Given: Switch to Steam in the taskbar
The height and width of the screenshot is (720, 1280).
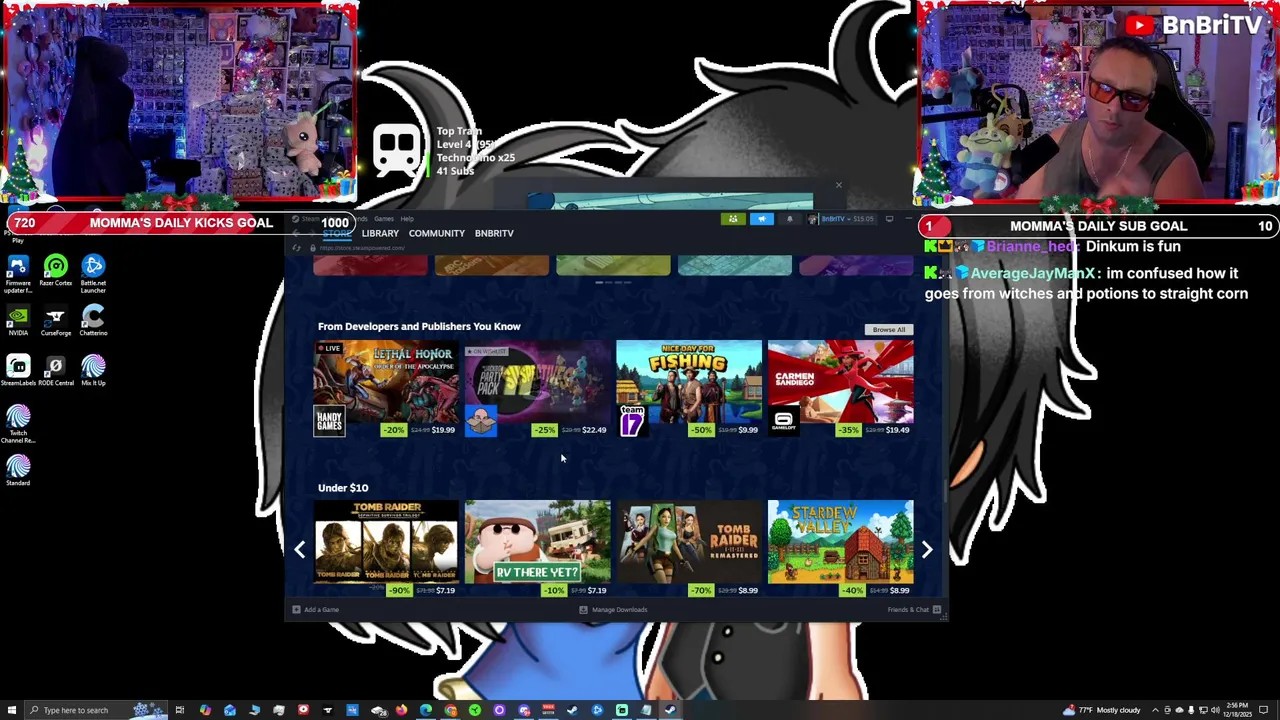Looking at the screenshot, I should 670,710.
